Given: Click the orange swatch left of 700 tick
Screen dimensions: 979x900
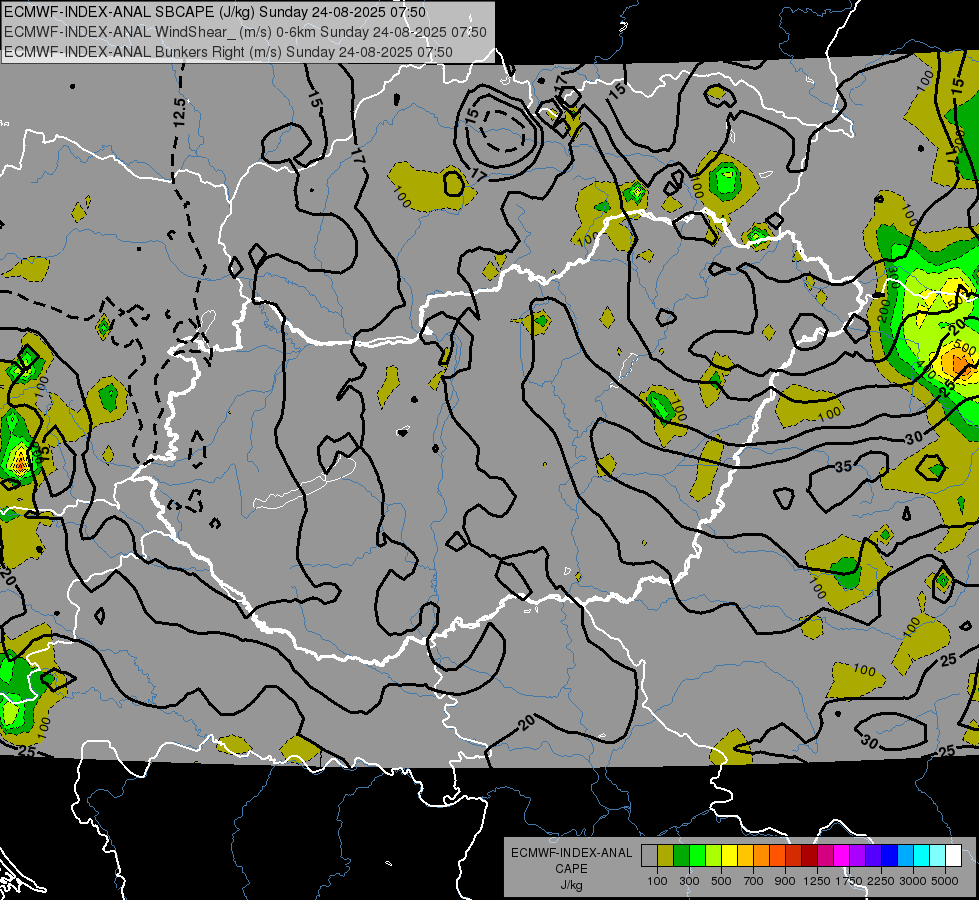Looking at the screenshot, I should [x=762, y=856].
